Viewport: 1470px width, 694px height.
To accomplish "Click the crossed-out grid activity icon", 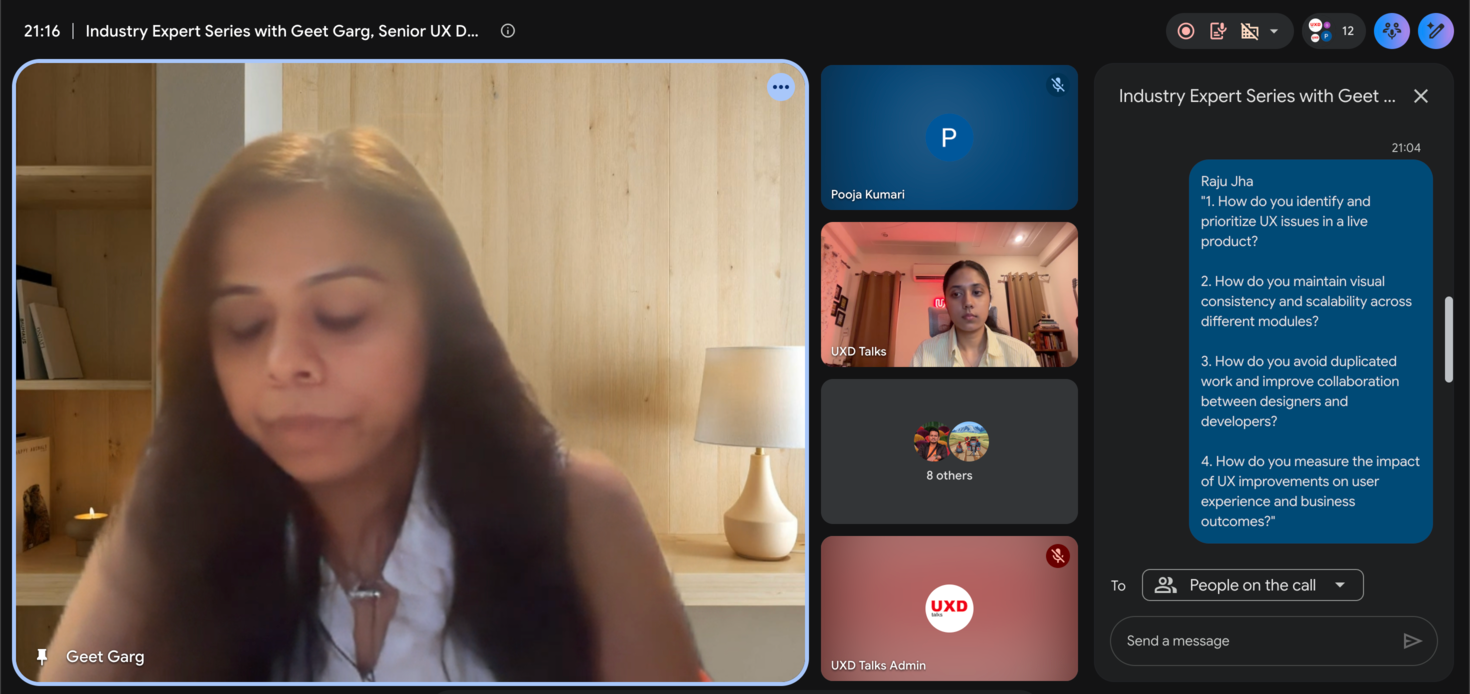I will tap(1249, 31).
